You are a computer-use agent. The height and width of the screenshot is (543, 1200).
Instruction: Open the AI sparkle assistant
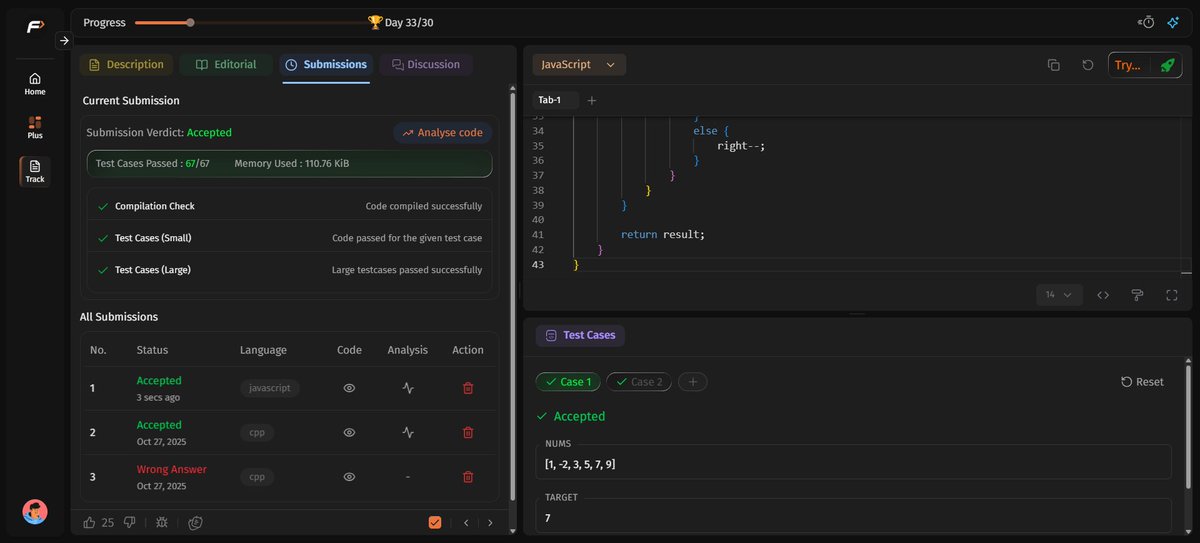pyautogui.click(x=1174, y=22)
